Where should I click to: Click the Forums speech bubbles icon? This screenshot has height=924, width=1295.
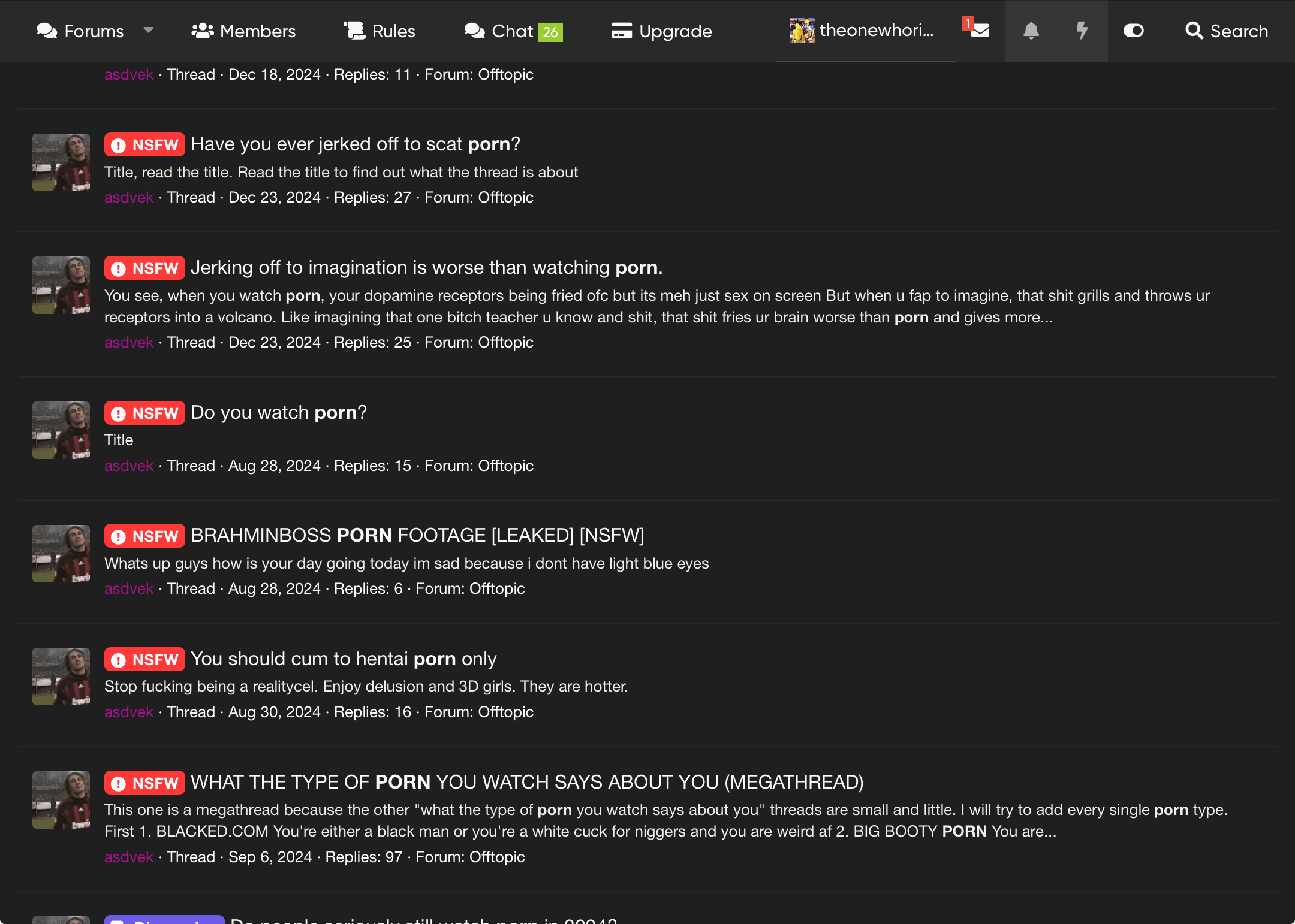pos(47,31)
